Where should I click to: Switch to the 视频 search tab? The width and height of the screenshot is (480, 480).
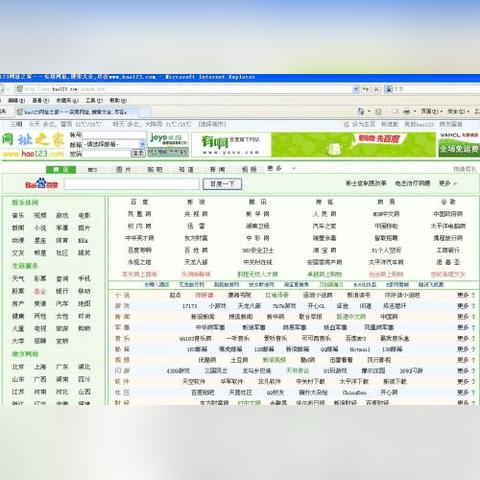pos(249,170)
